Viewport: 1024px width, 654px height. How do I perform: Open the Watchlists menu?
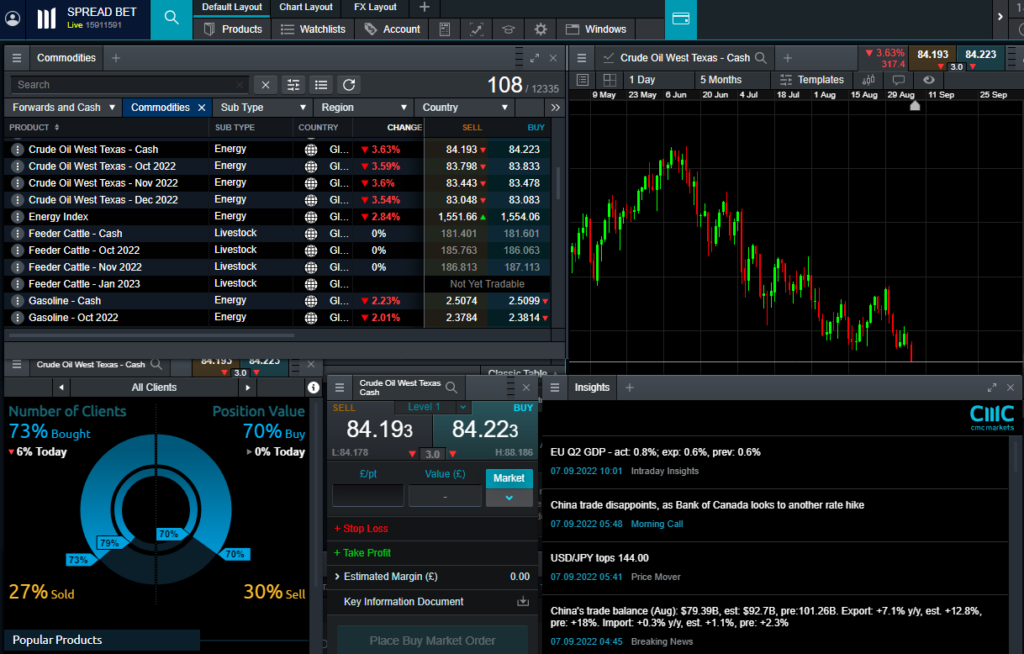tap(314, 29)
